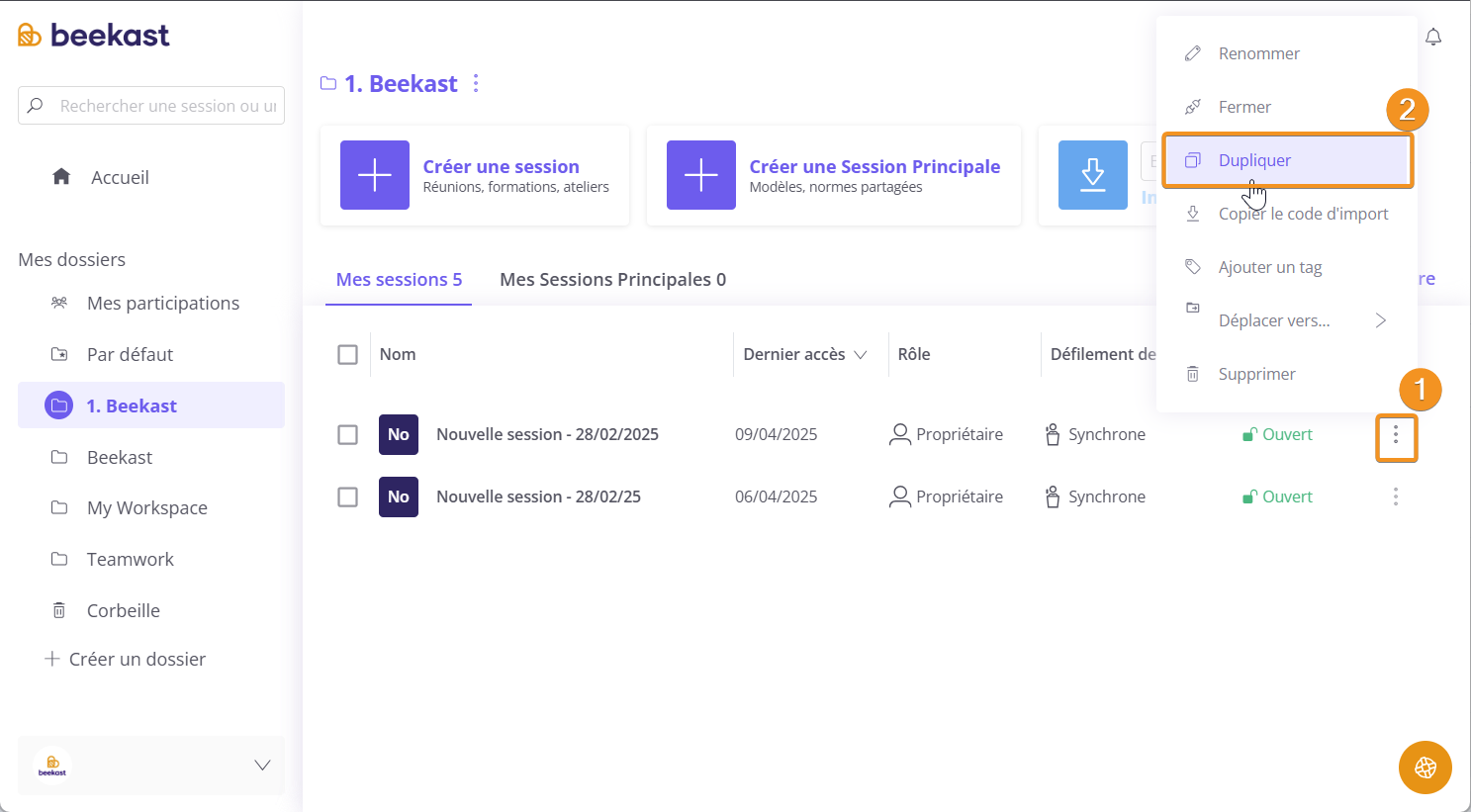Switch to Mes sessions tab

point(399,279)
